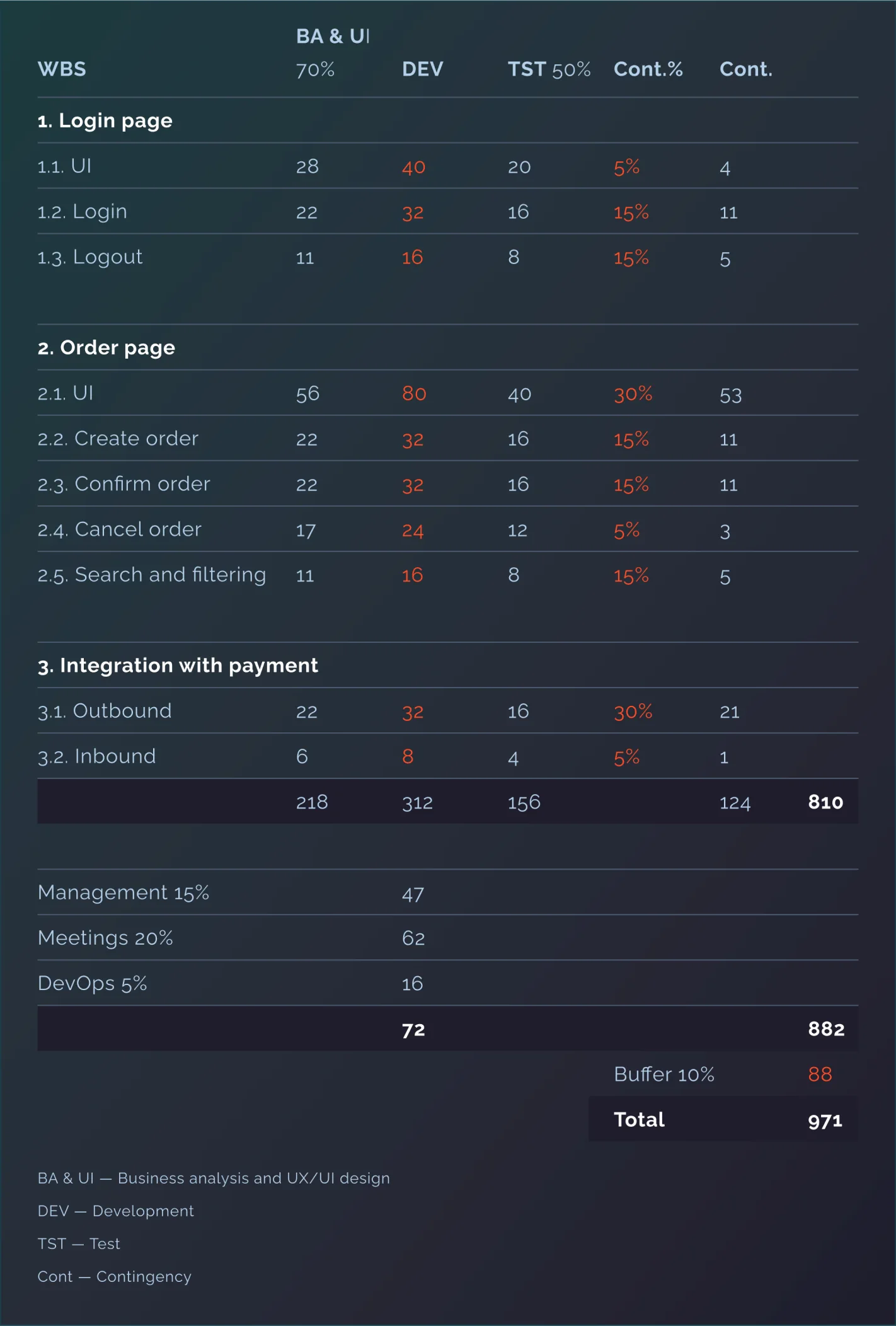
Task: Click the '3.1. Outbound' row label
Action: tap(104, 710)
